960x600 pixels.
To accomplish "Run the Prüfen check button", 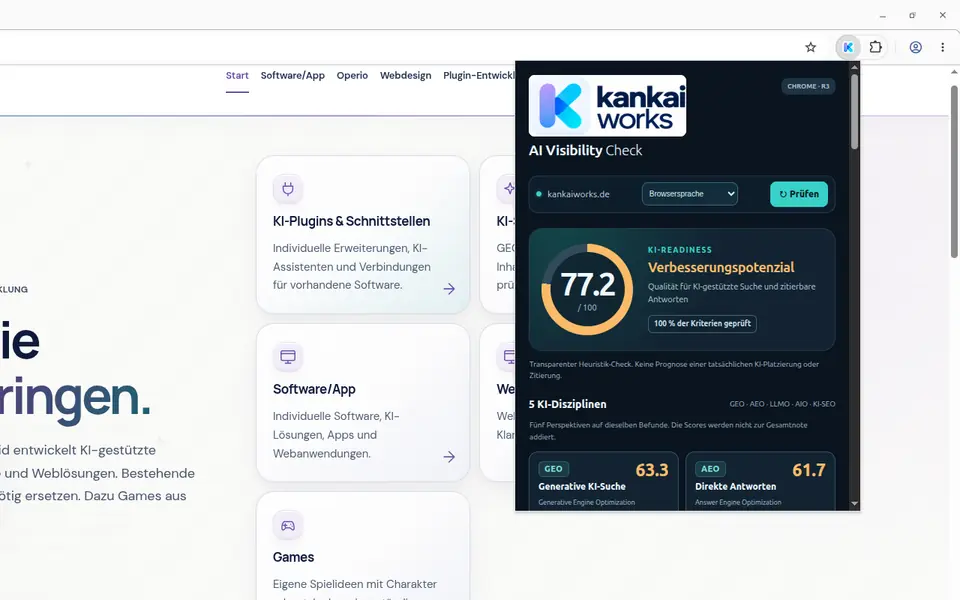I will (799, 194).
